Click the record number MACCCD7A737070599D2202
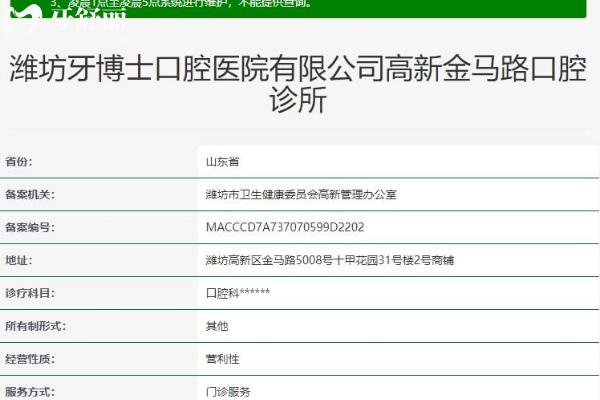Image resolution: width=600 pixels, height=400 pixels. tap(285, 227)
